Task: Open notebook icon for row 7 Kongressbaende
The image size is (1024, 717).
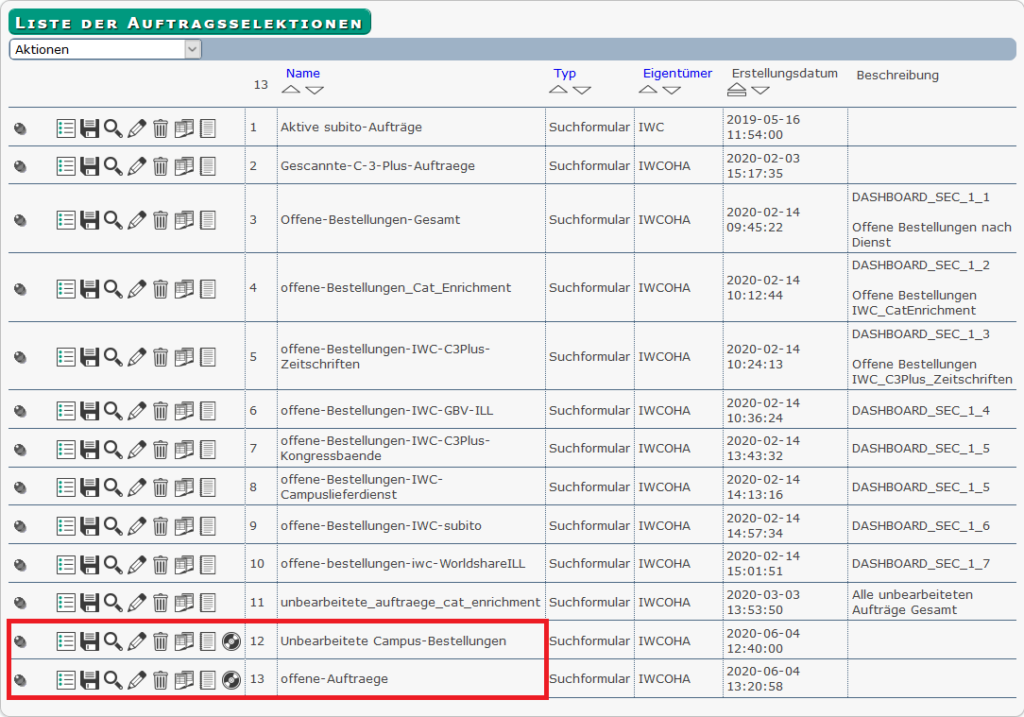Action: (x=208, y=449)
